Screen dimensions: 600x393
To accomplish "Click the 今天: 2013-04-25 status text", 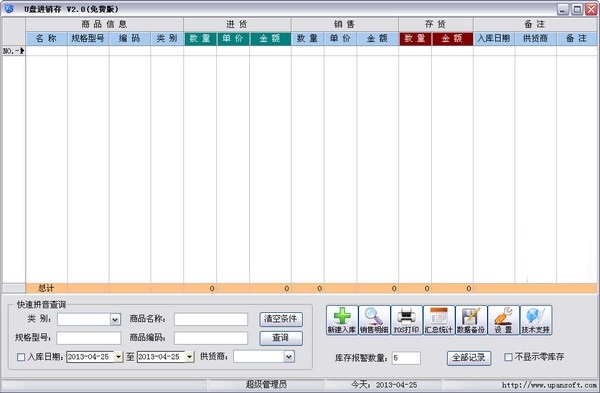I will pos(384,385).
